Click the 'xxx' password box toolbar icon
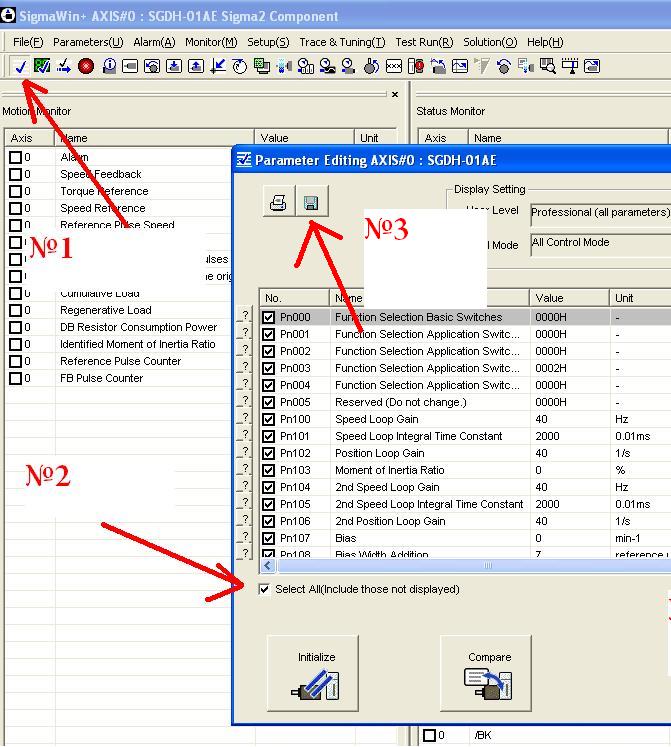 394,66
